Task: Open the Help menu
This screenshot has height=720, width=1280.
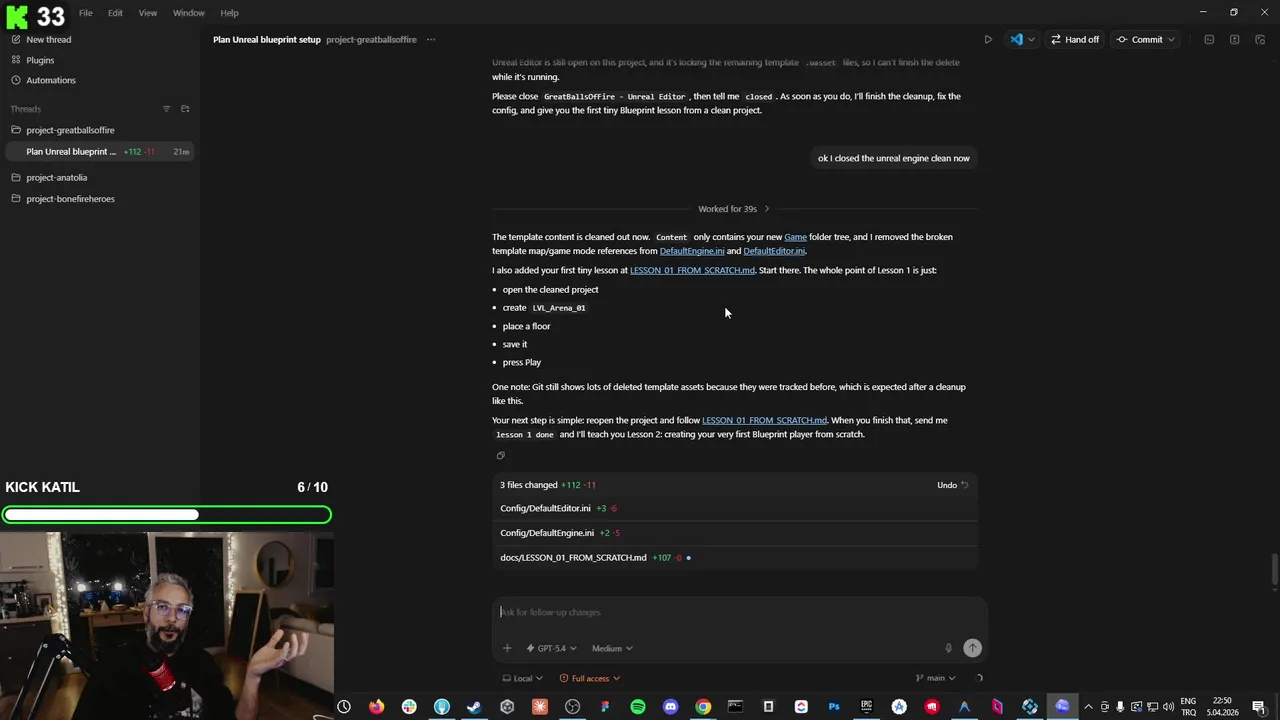Action: point(229,13)
